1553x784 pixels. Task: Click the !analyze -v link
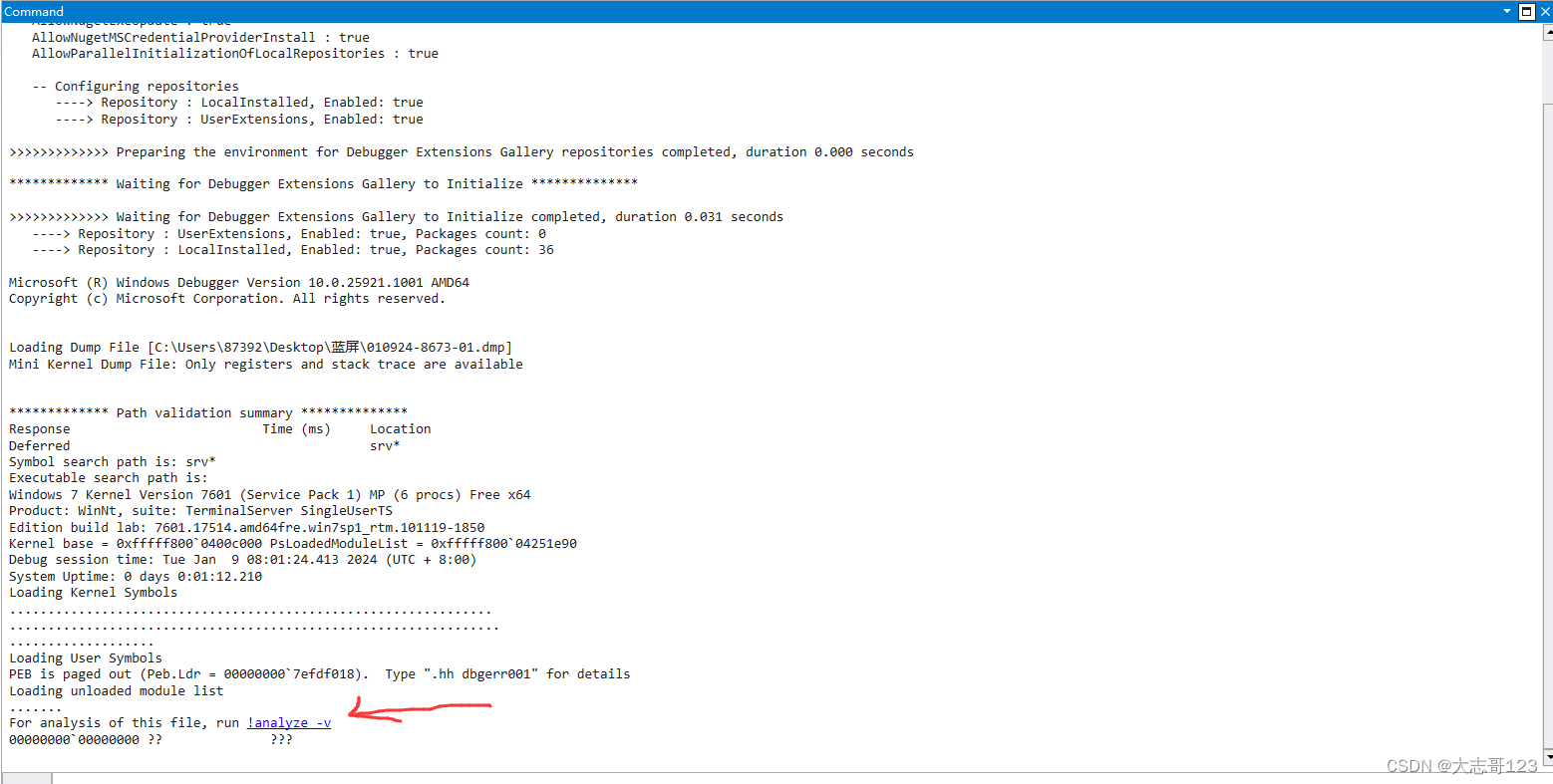289,723
